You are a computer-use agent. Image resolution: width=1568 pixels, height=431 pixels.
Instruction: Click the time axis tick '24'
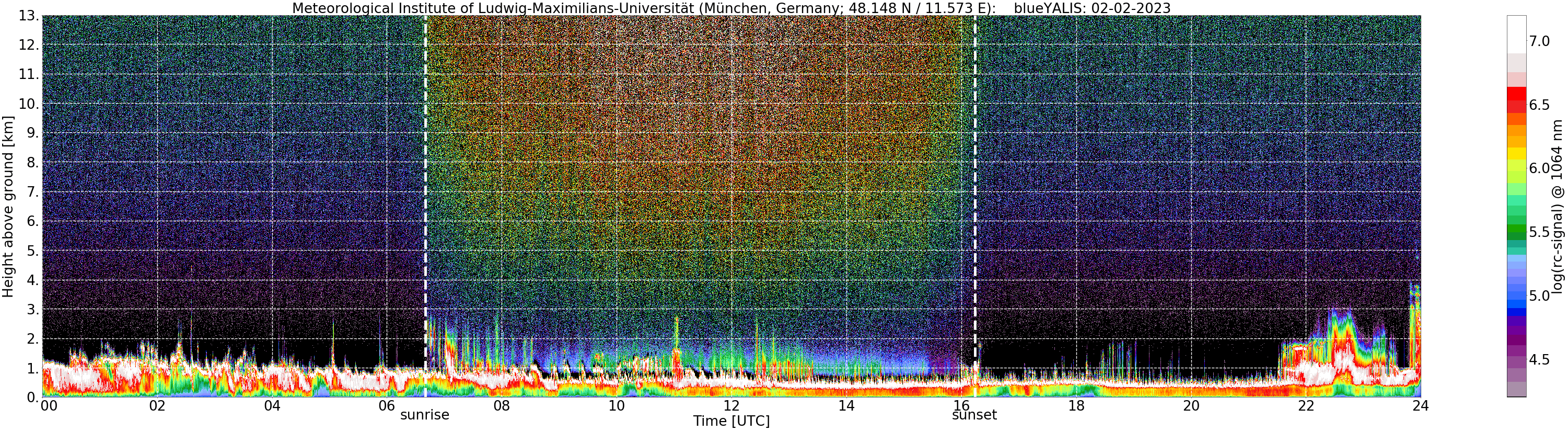point(1421,406)
